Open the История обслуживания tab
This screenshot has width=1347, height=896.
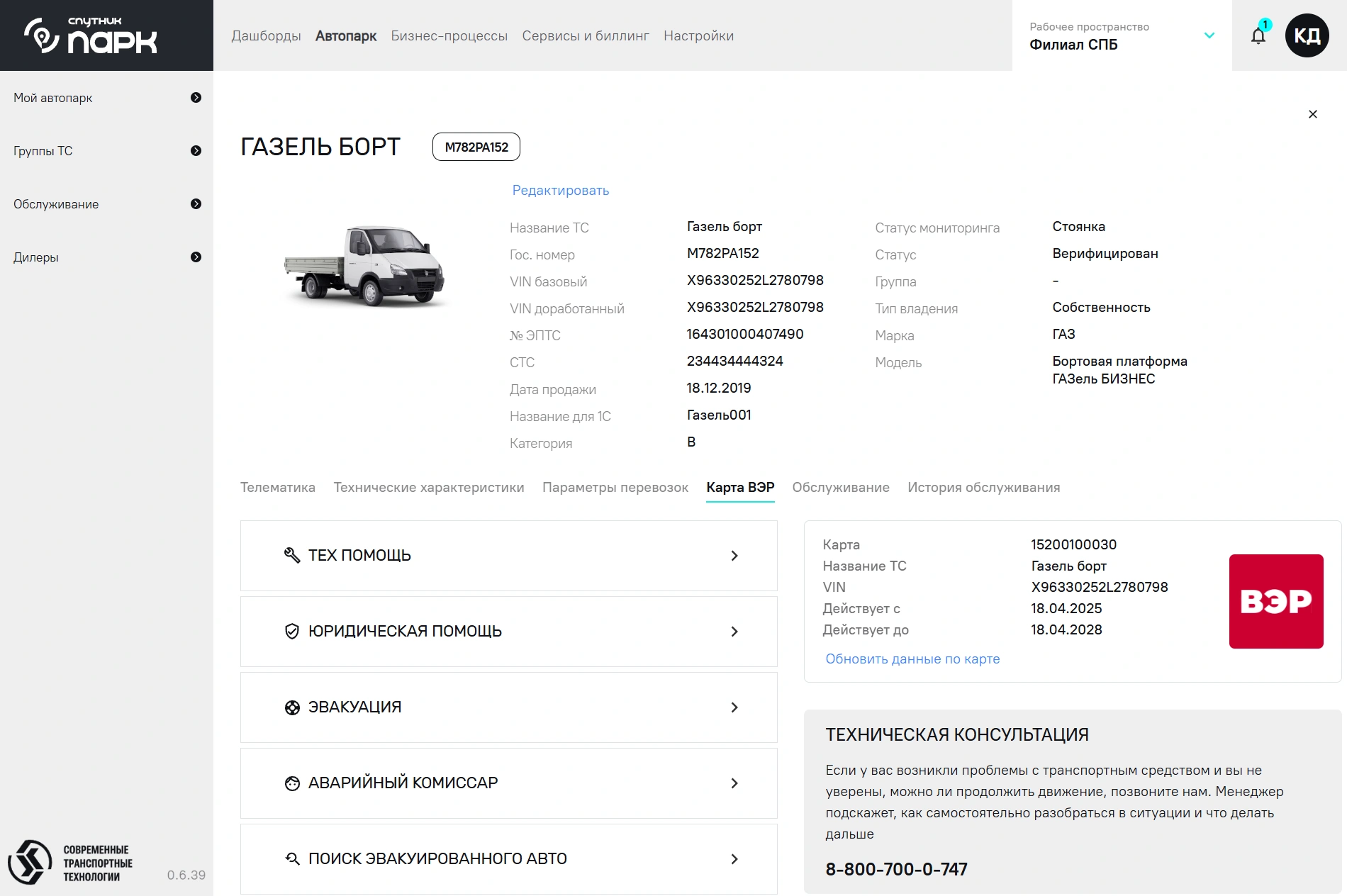pyautogui.click(x=983, y=488)
